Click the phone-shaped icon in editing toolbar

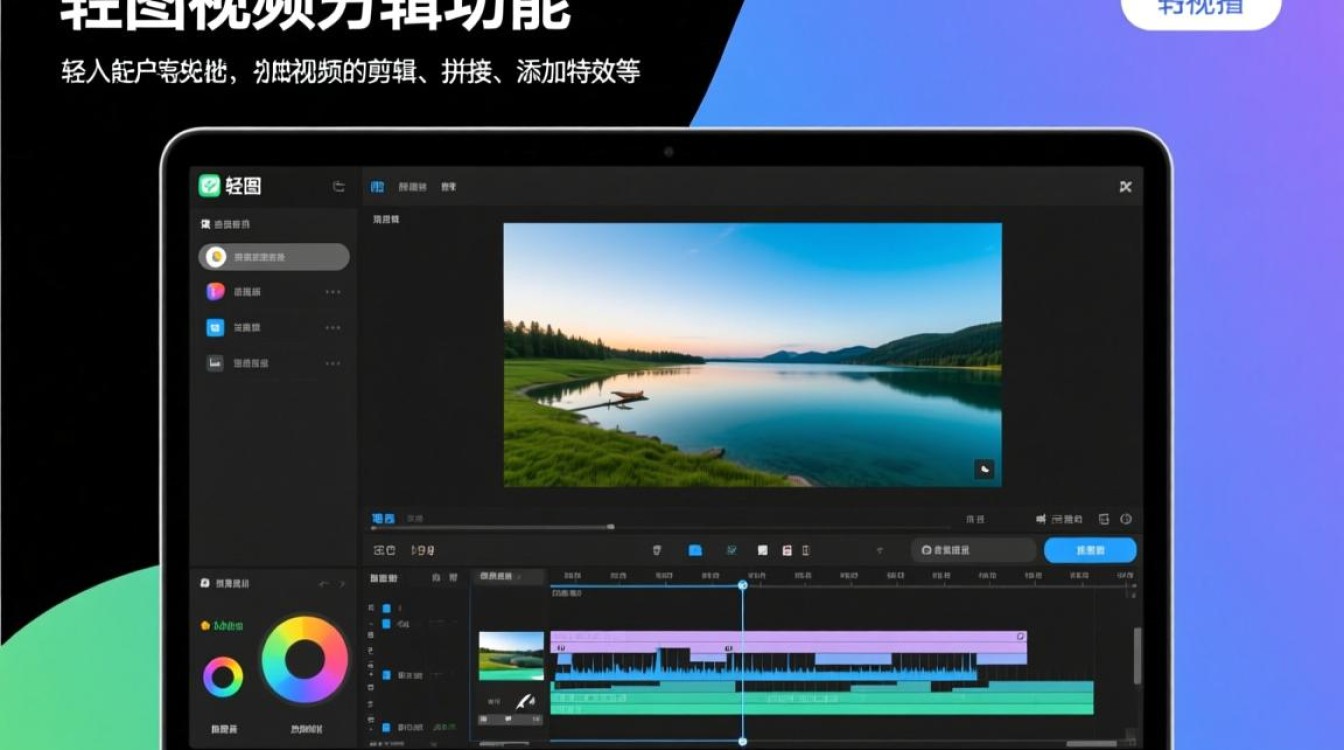[806, 550]
